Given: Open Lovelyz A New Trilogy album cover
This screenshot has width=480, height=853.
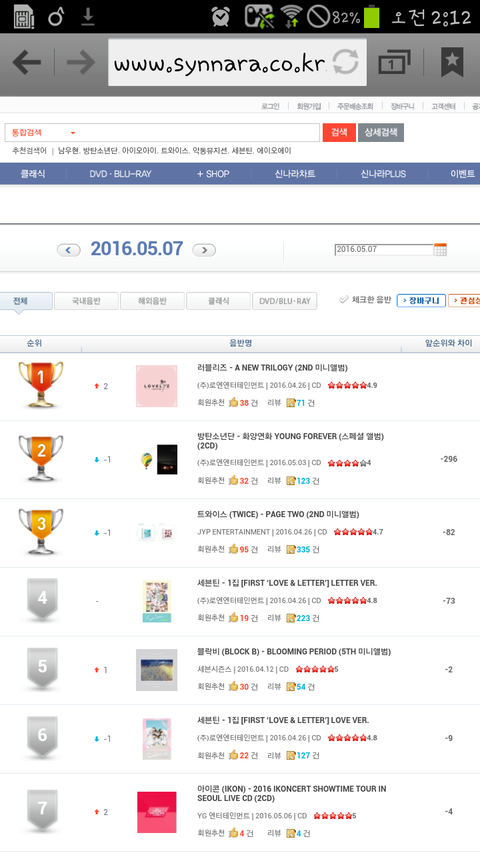Looking at the screenshot, I should 157,386.
